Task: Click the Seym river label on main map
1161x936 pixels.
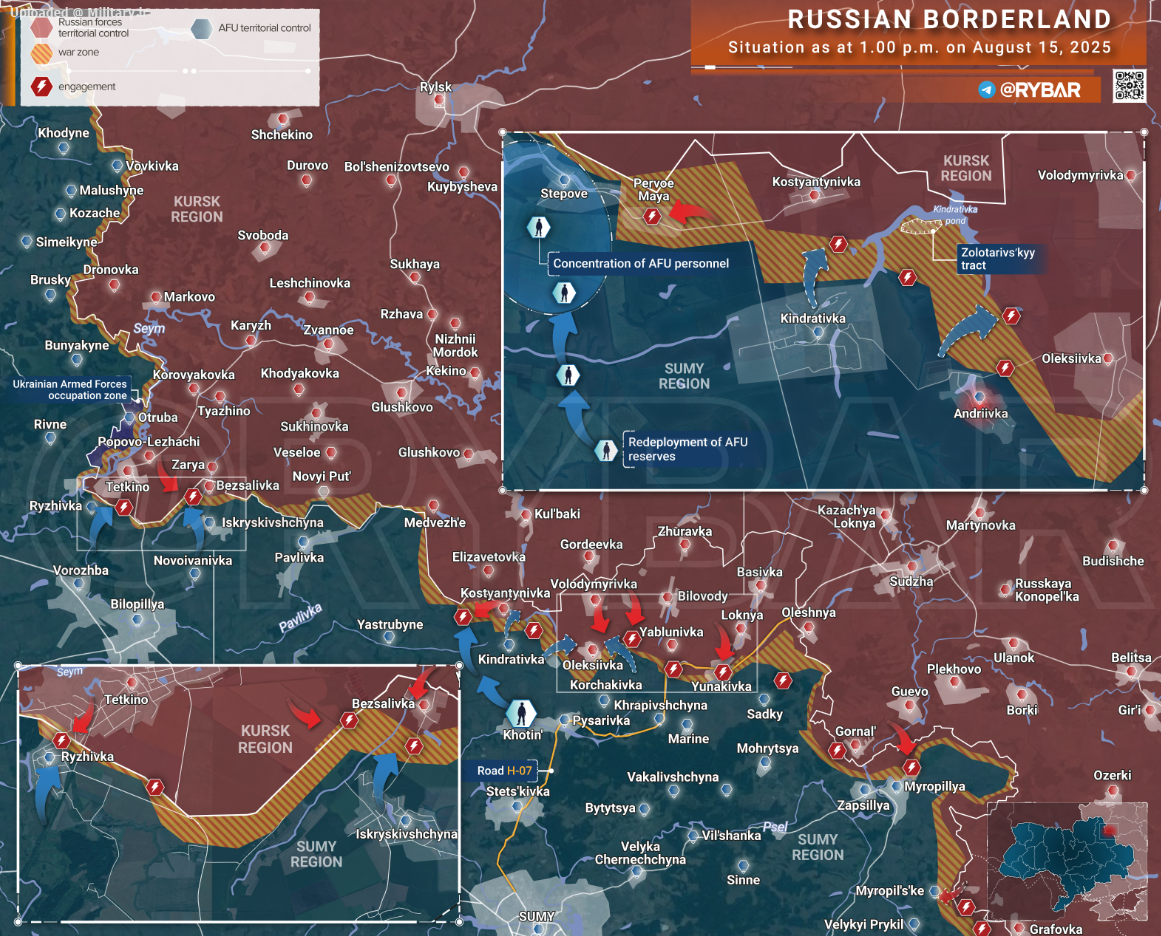Action: click(x=149, y=328)
